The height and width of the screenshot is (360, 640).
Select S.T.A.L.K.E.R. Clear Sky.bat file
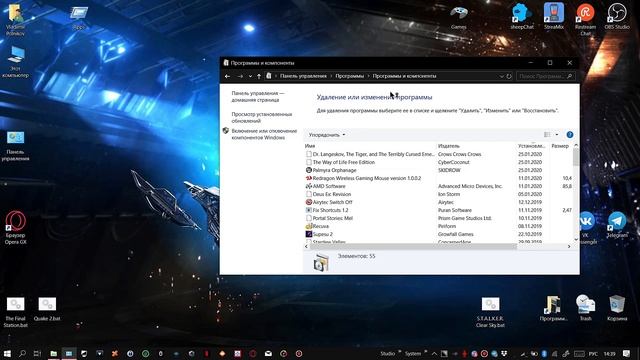point(490,312)
